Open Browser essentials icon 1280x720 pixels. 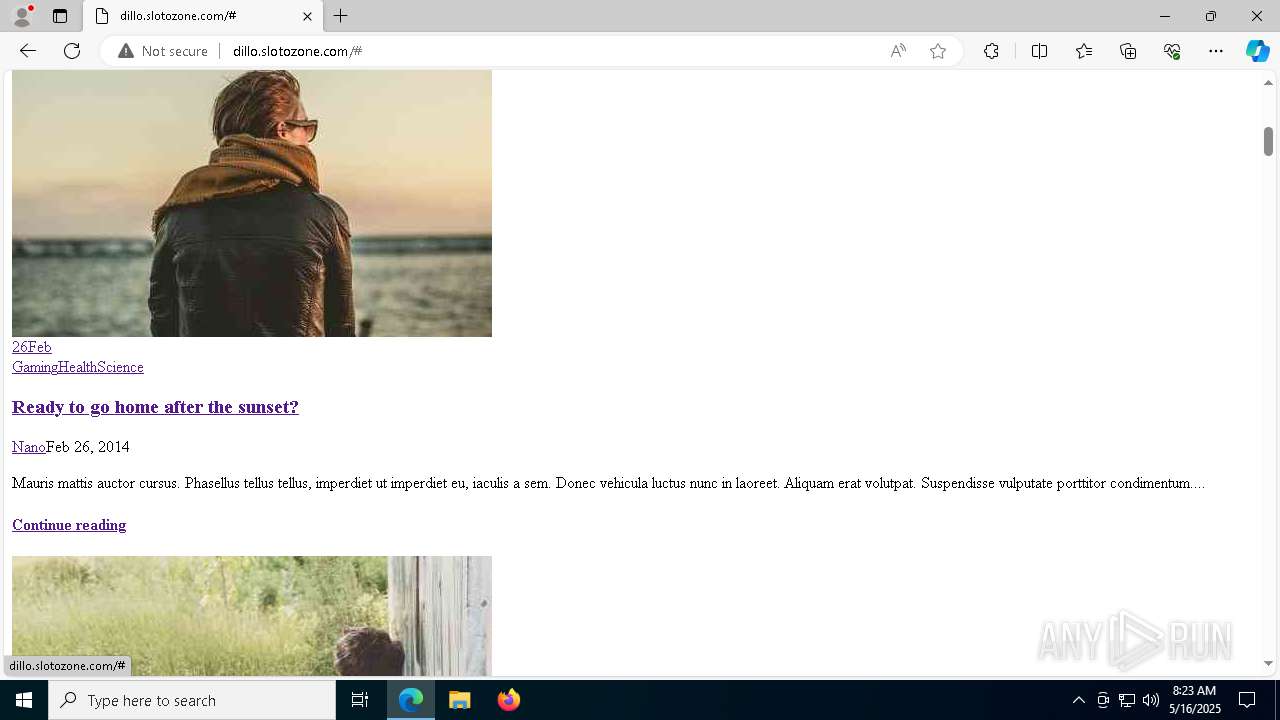tap(1172, 51)
